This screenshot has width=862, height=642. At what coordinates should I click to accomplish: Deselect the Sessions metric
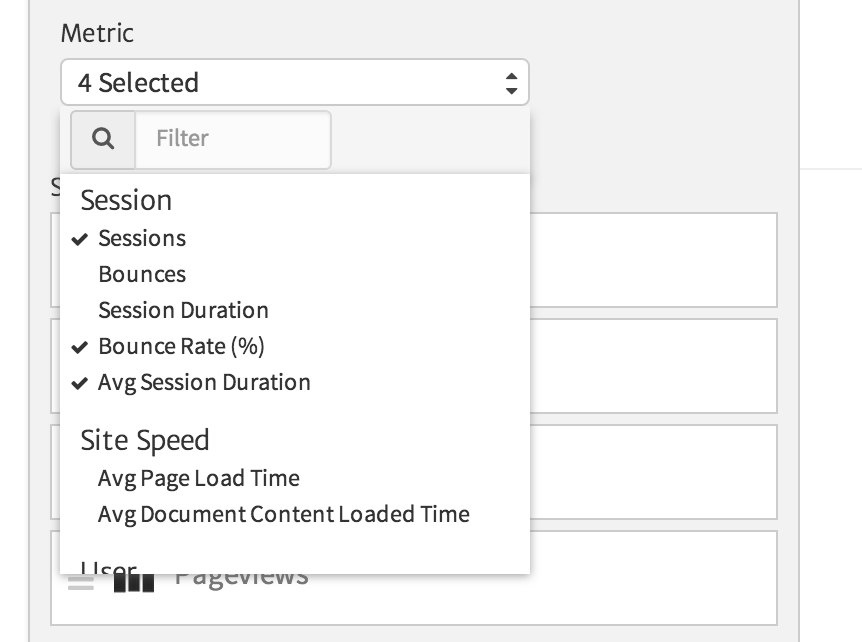click(x=142, y=238)
